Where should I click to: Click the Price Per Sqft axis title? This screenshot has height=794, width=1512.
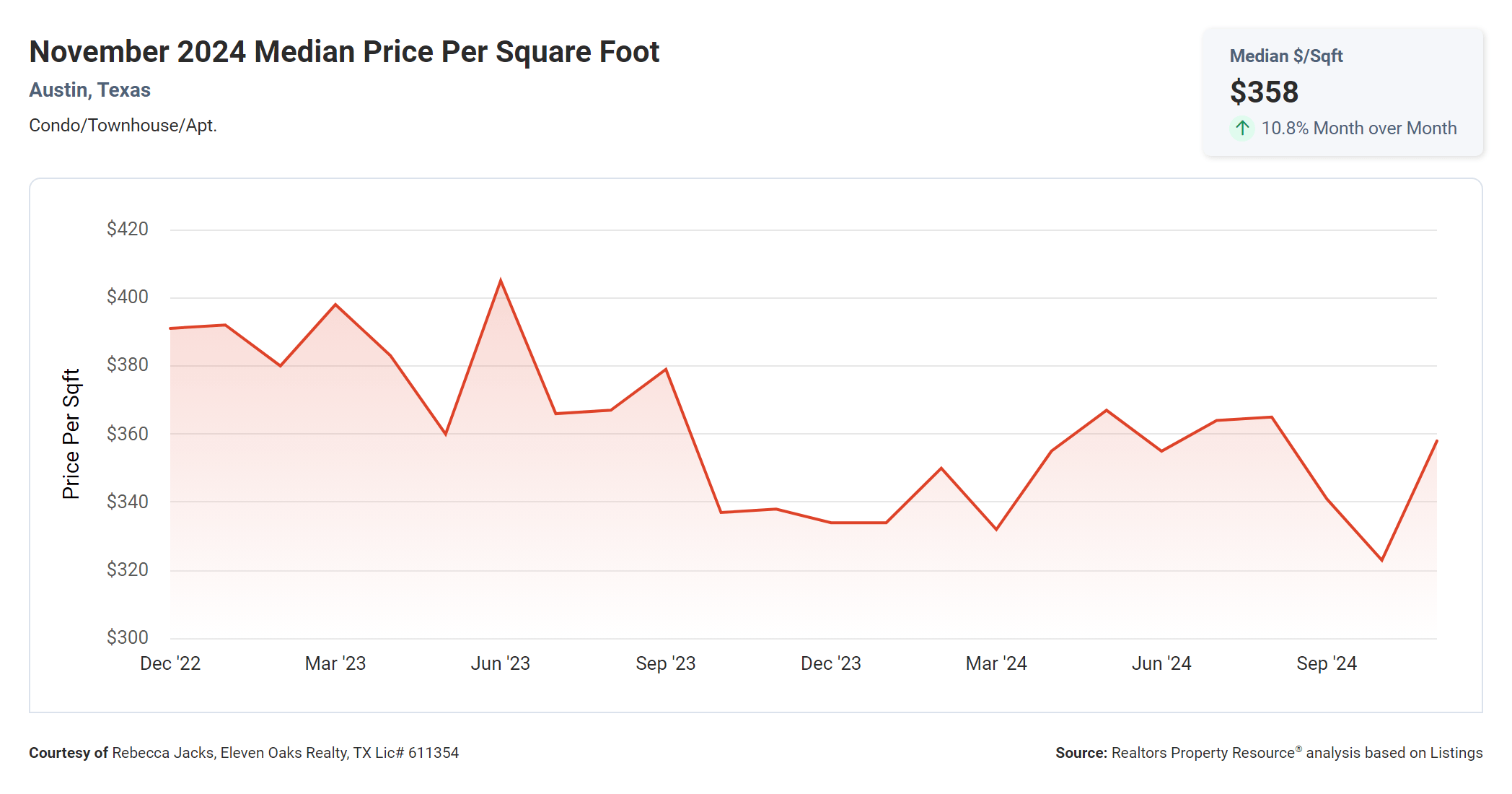71,434
